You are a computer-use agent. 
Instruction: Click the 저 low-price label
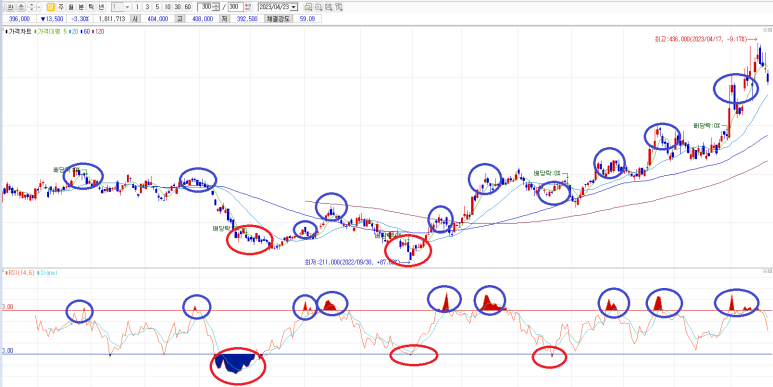[x=224, y=19]
